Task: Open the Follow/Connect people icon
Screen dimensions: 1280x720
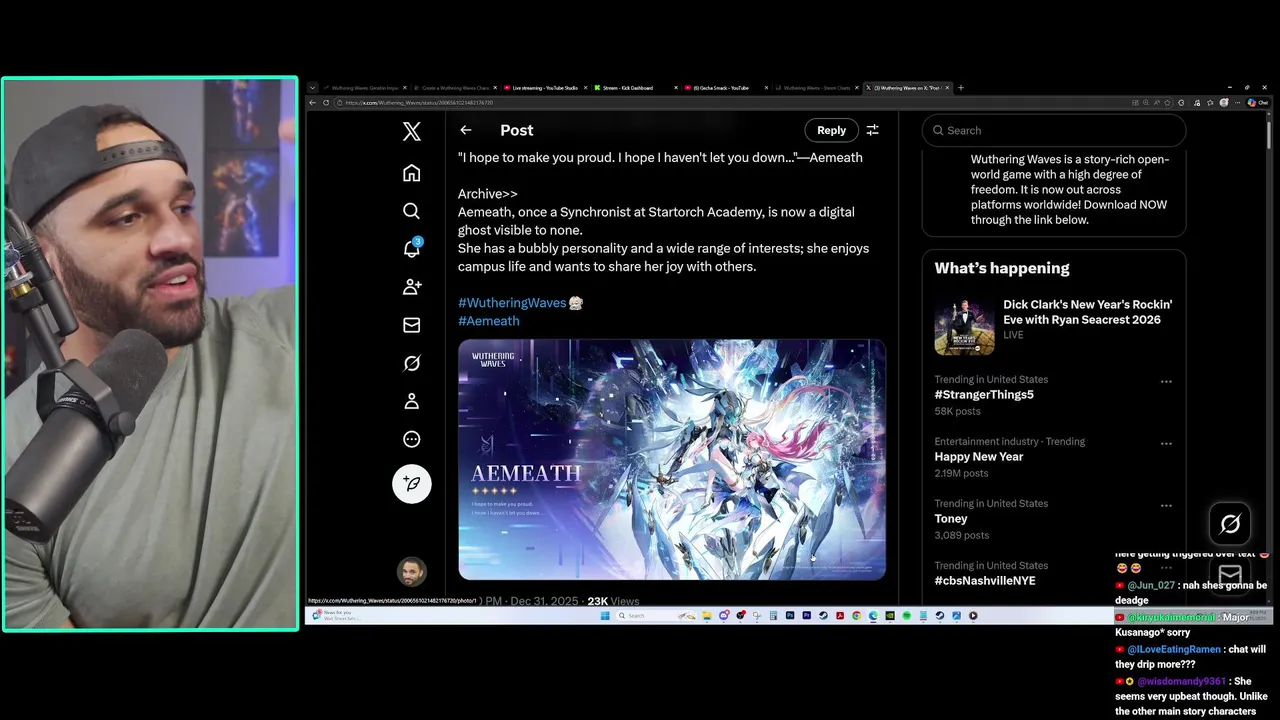Action: point(411,287)
